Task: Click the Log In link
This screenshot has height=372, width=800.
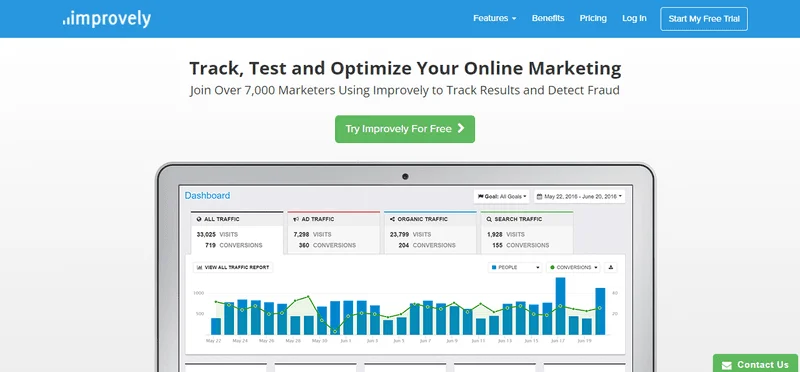Action: coord(634,18)
